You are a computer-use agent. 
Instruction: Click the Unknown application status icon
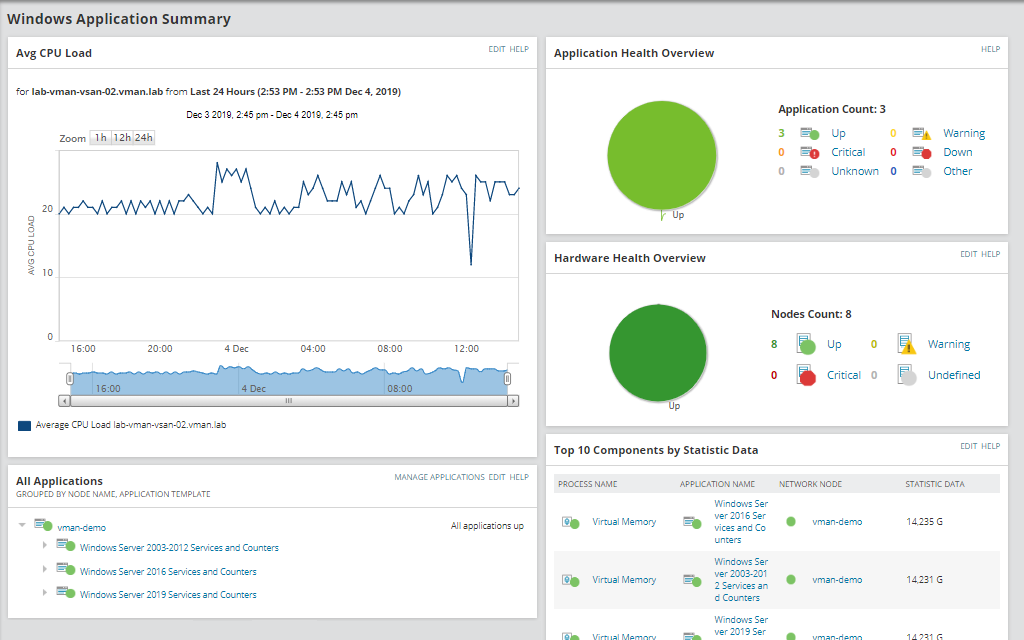(810, 171)
